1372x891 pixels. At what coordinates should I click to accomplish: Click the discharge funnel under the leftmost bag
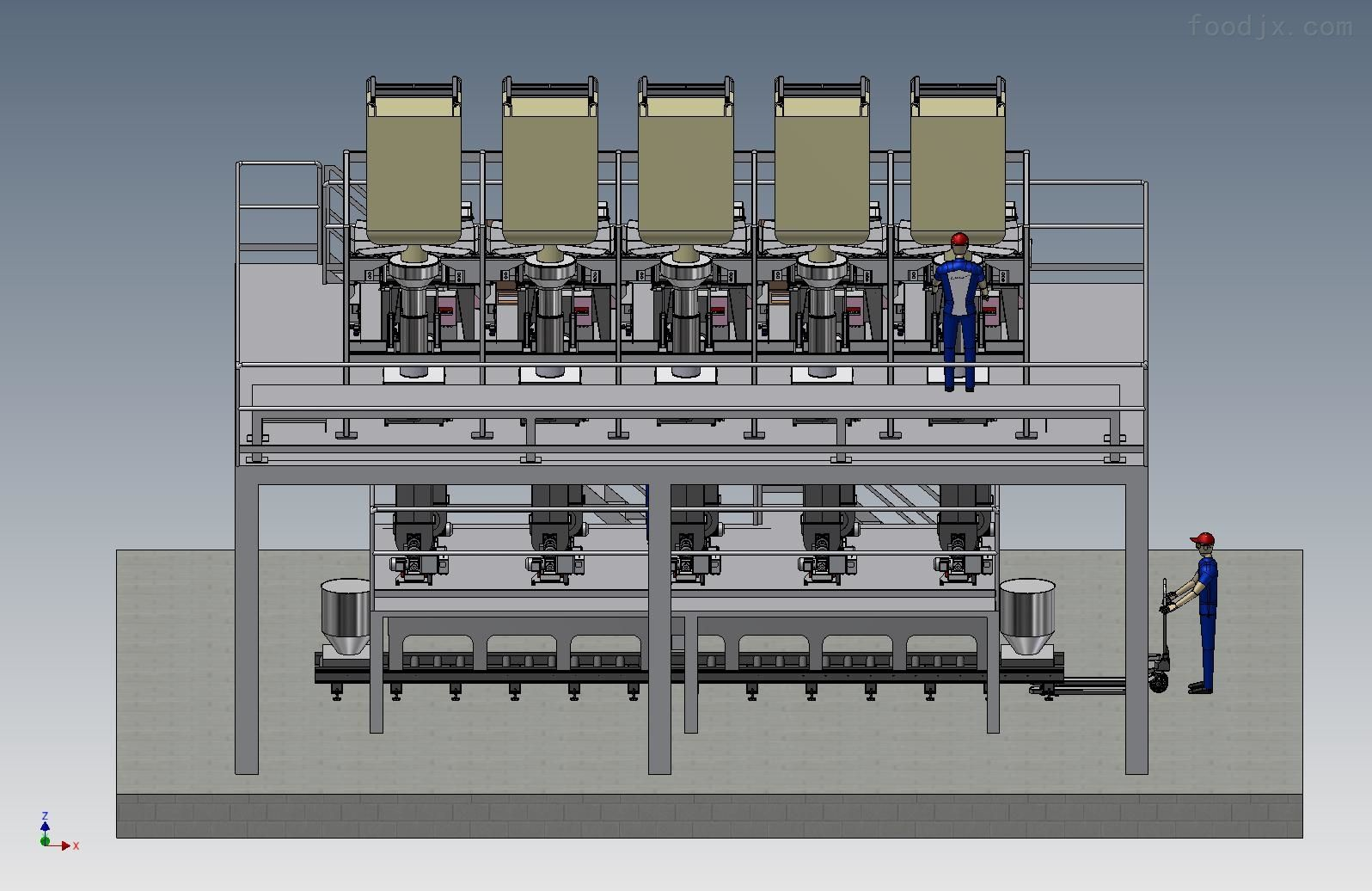pos(413,273)
